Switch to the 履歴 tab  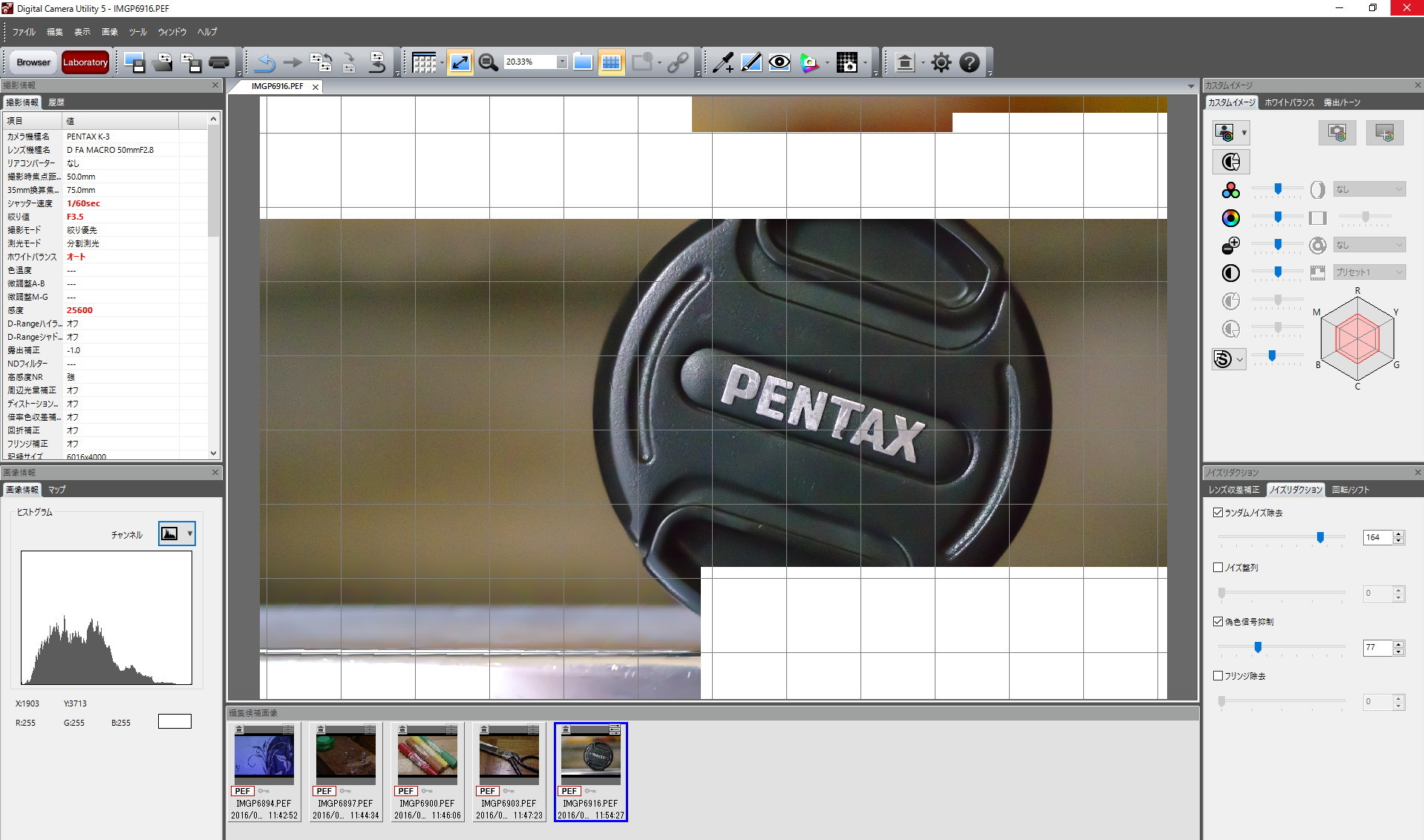coord(56,102)
